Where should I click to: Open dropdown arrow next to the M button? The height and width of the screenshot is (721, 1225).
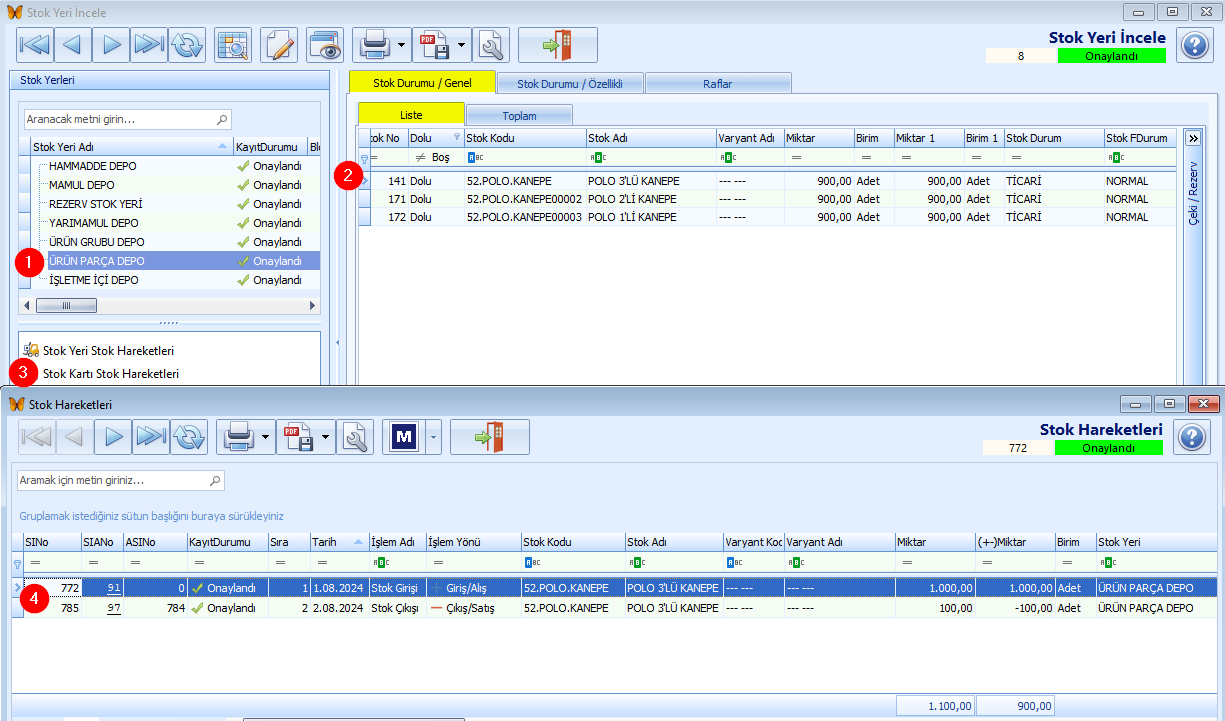433,437
